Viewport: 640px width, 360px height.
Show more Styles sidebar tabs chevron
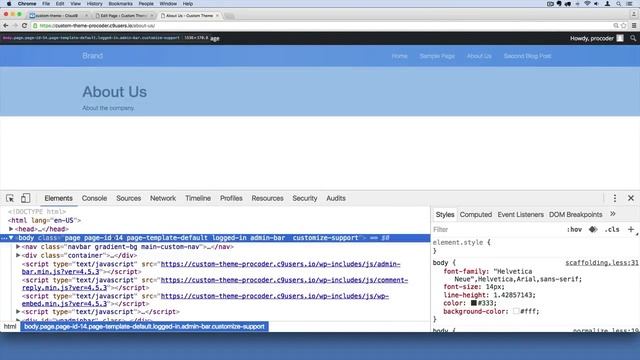click(613, 214)
